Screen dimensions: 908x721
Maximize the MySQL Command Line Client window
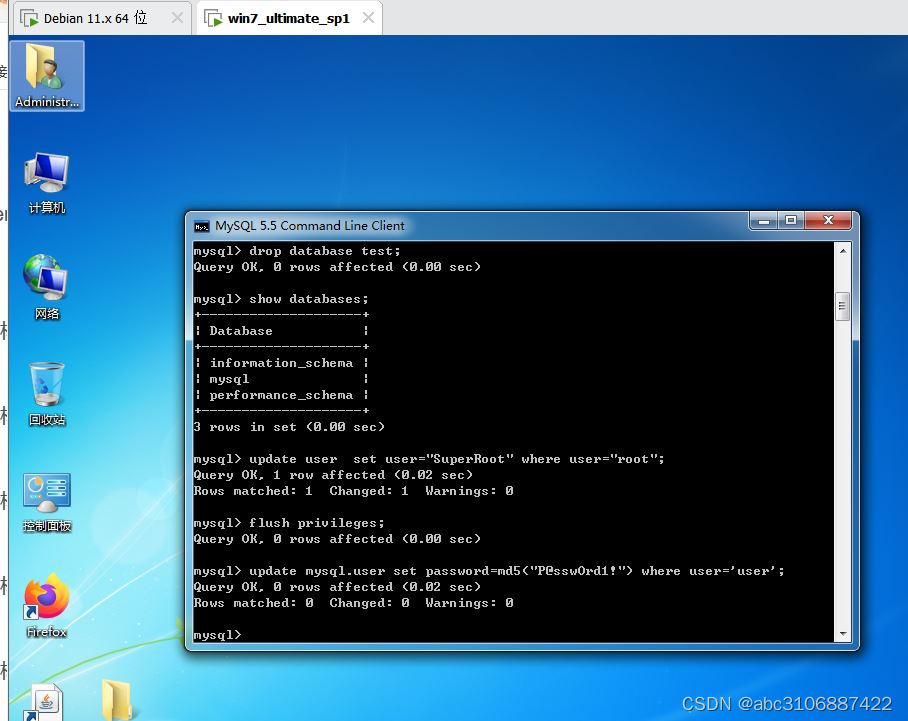click(x=791, y=221)
